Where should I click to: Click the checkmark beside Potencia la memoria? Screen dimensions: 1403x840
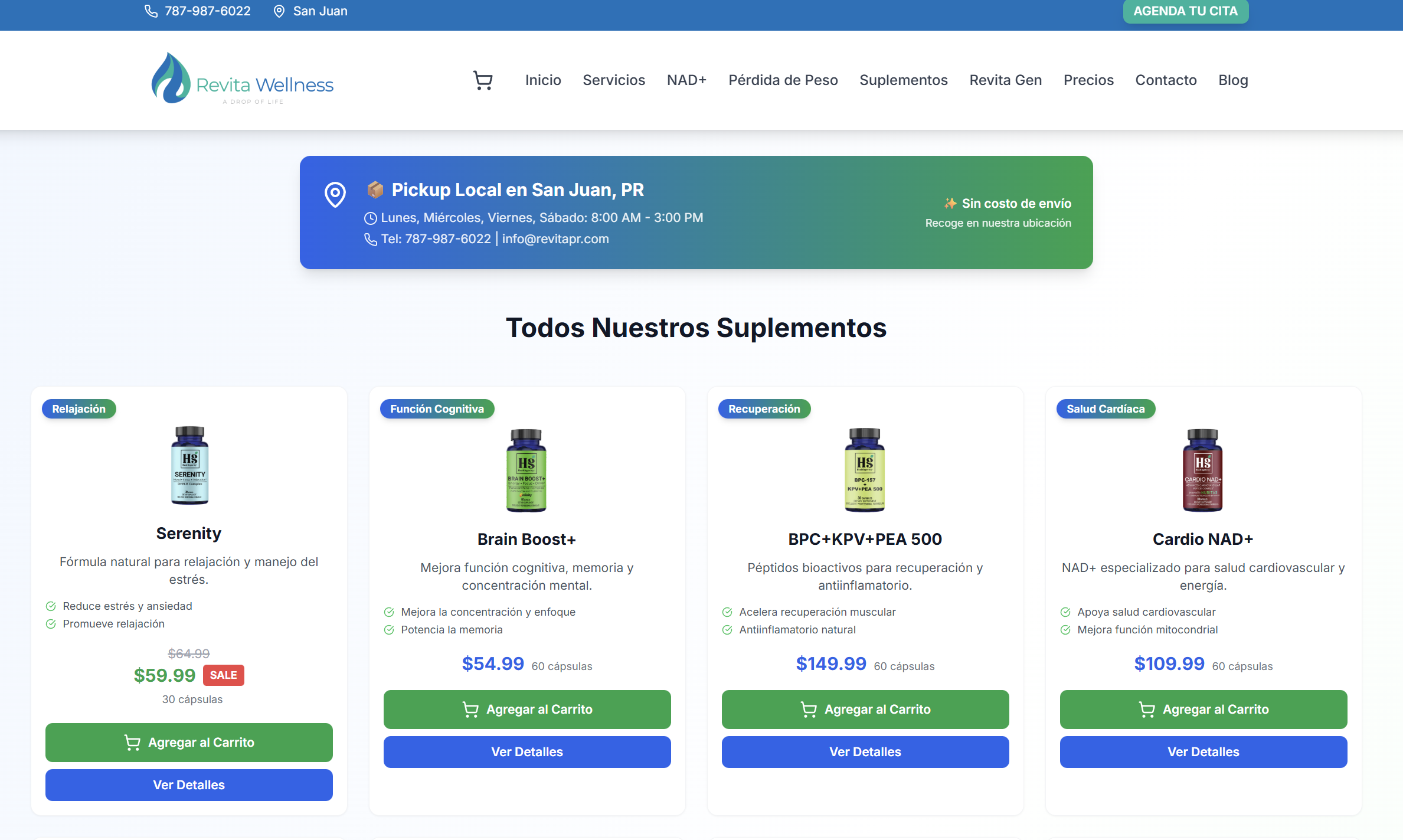pos(388,630)
